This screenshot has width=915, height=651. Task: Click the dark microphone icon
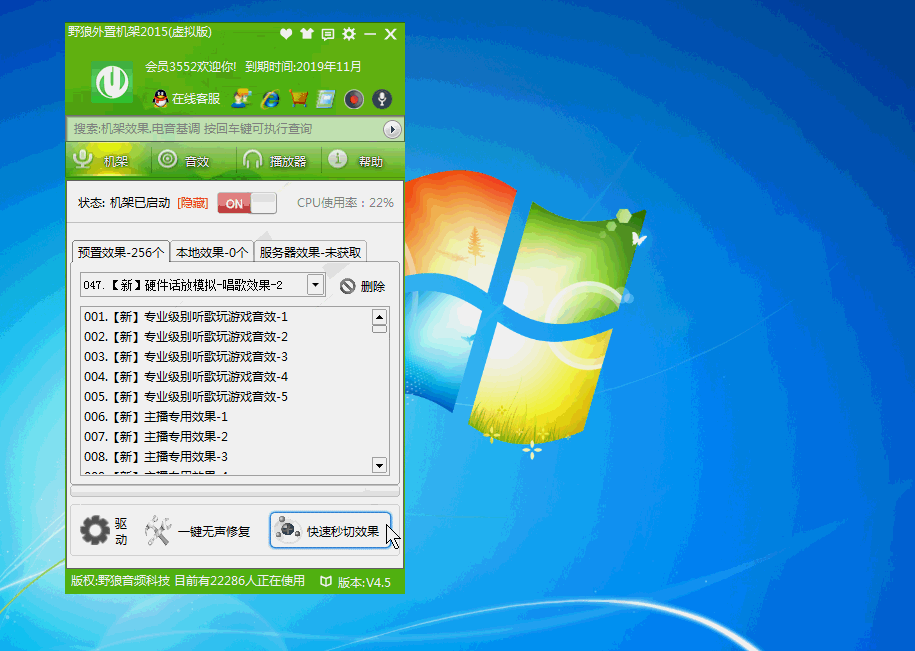(x=382, y=99)
